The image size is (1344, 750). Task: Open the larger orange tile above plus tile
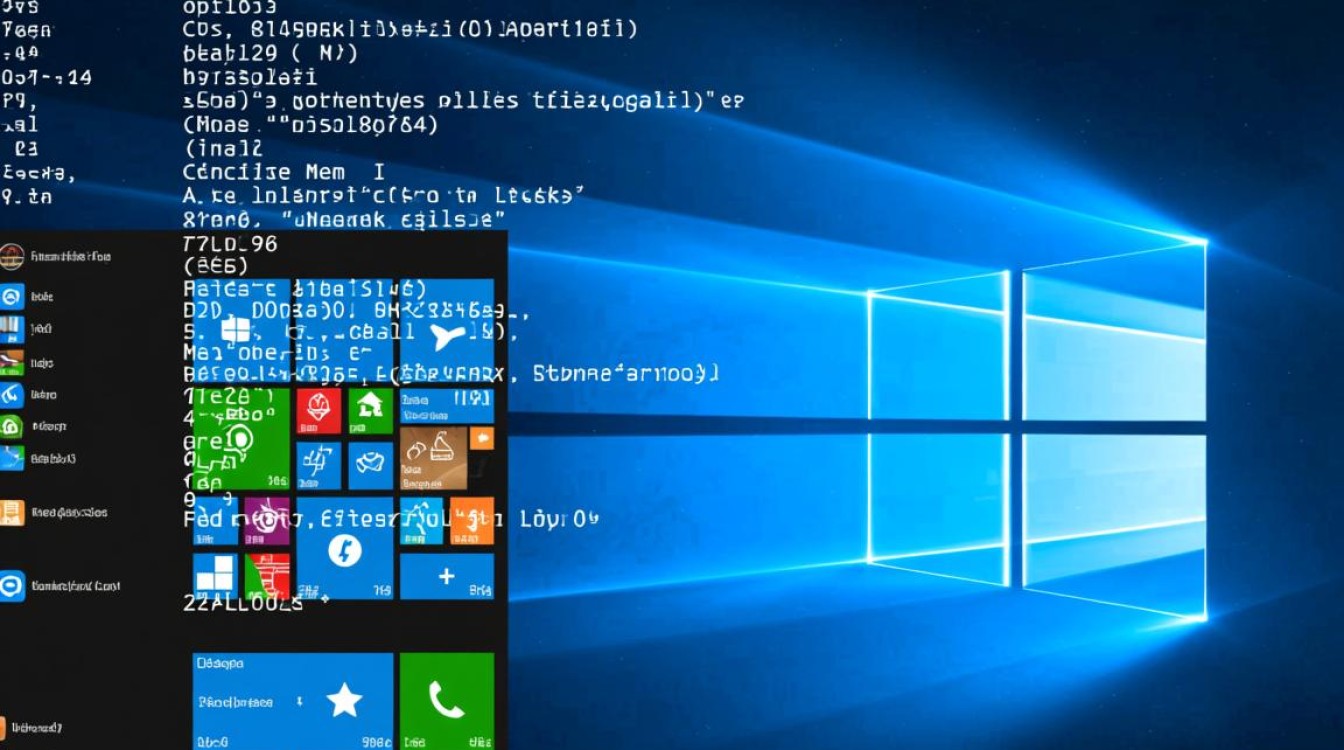point(472,520)
